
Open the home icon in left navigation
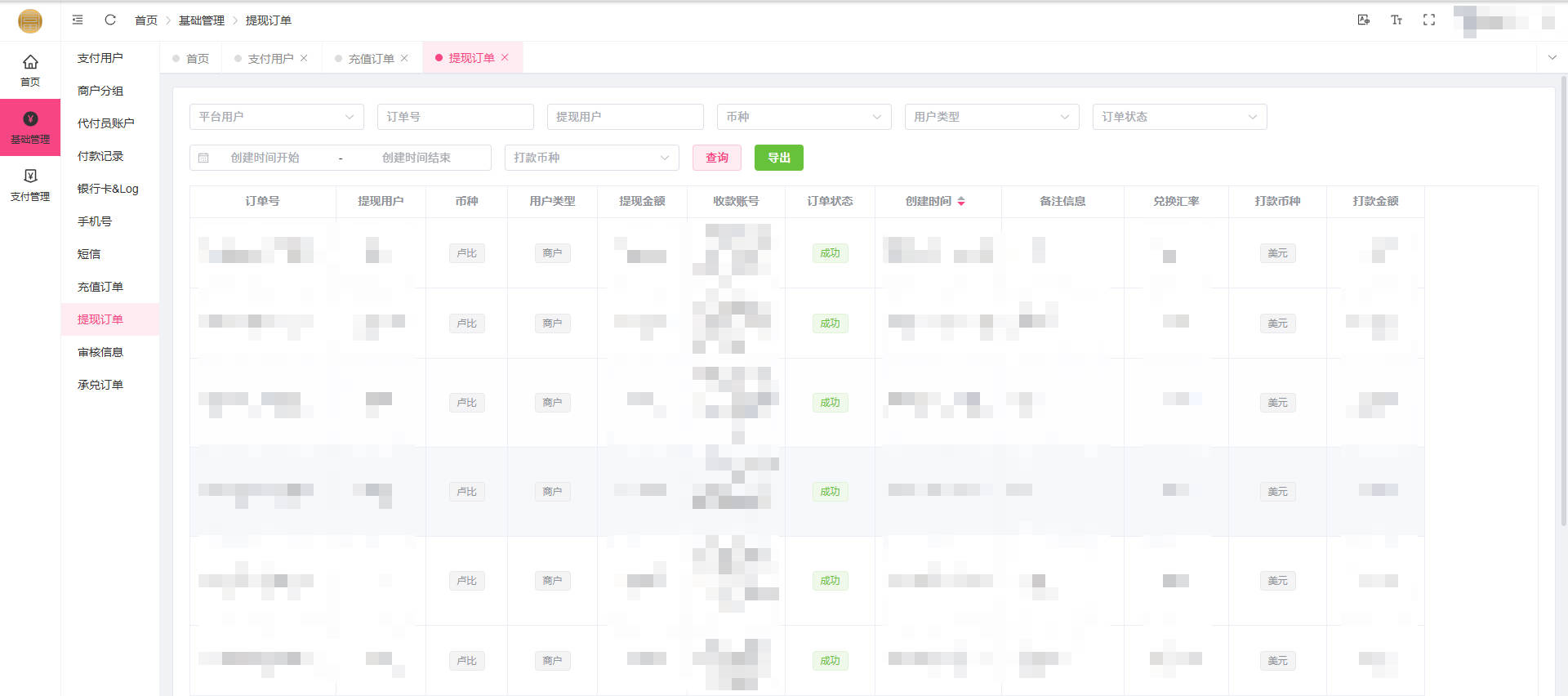coord(30,70)
